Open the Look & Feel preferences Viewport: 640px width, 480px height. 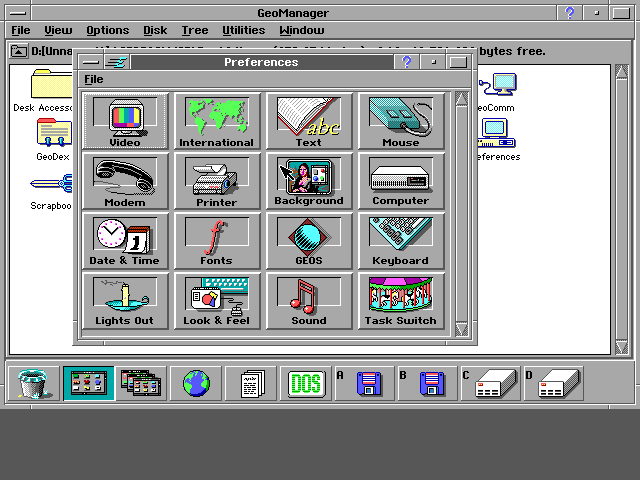point(217,301)
